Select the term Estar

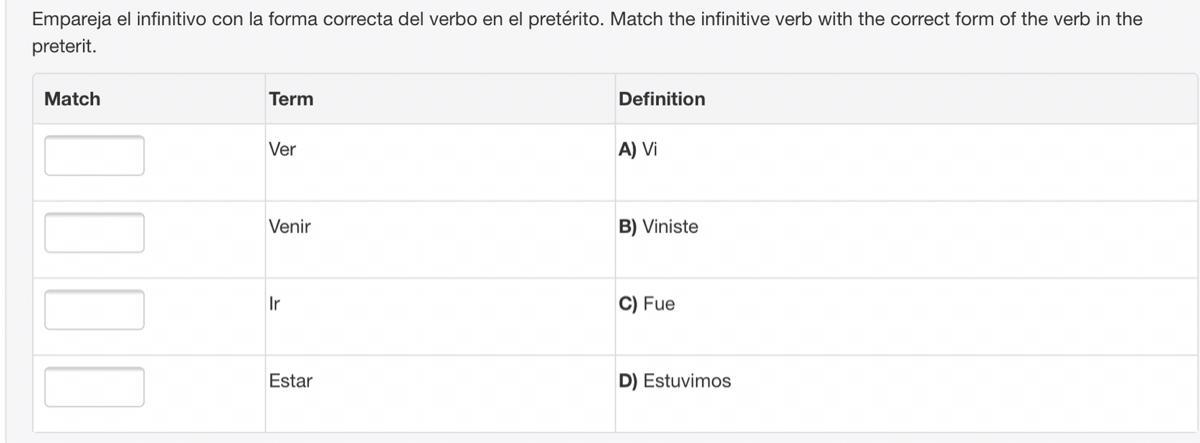(x=291, y=381)
